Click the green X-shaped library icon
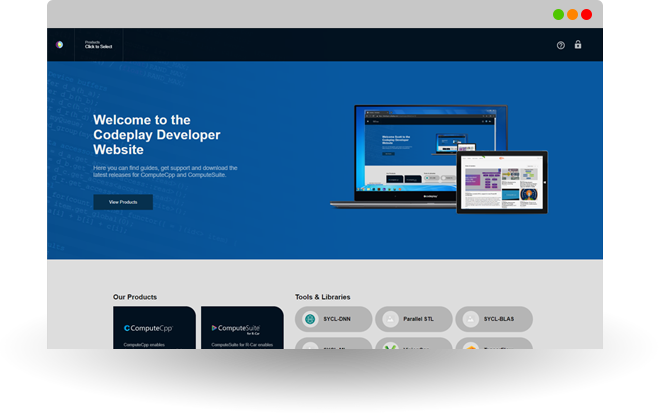This screenshot has width=659, height=413. point(391,347)
